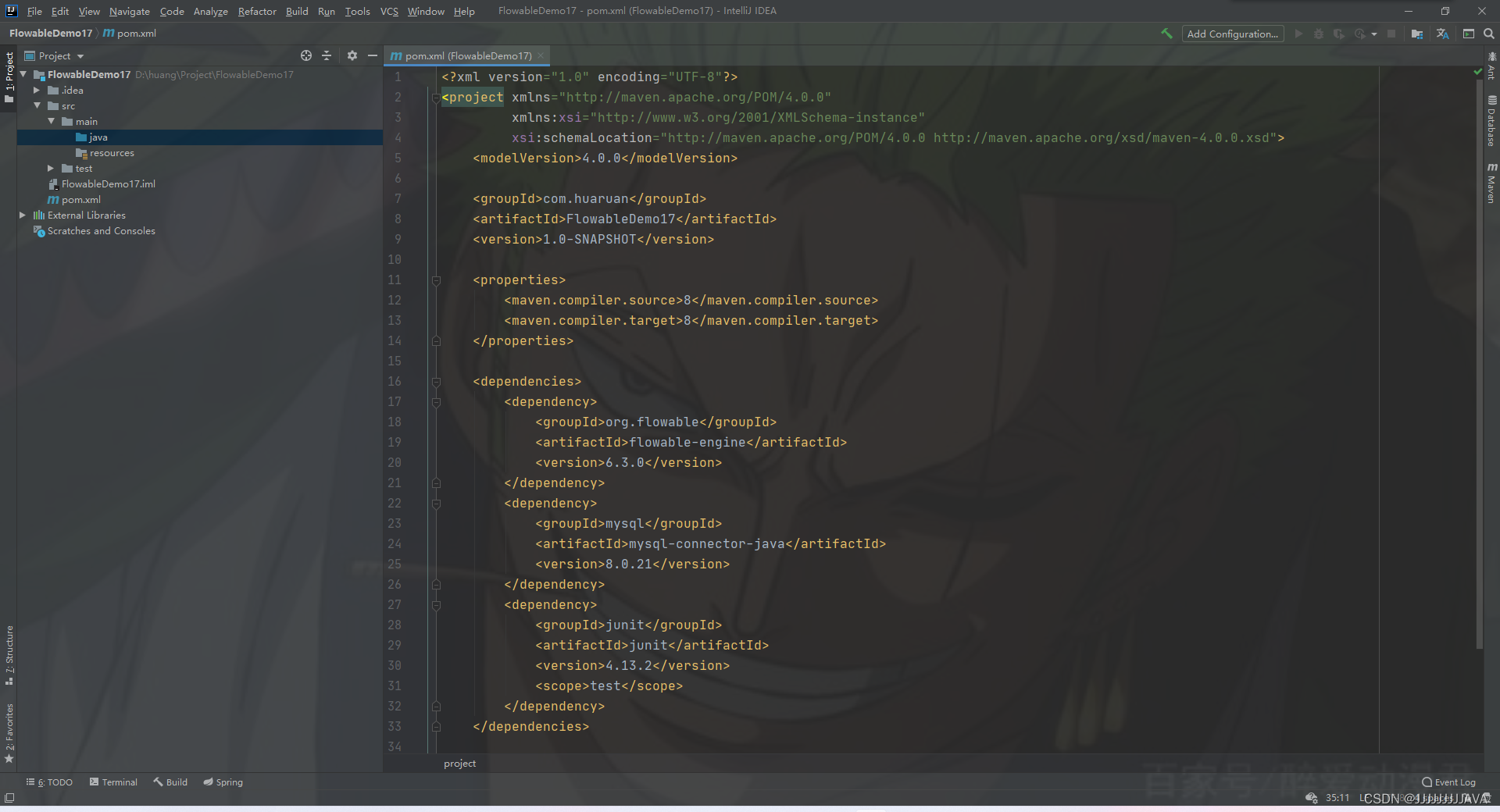
Task: Open the Maven tool window
Action: [1491, 183]
